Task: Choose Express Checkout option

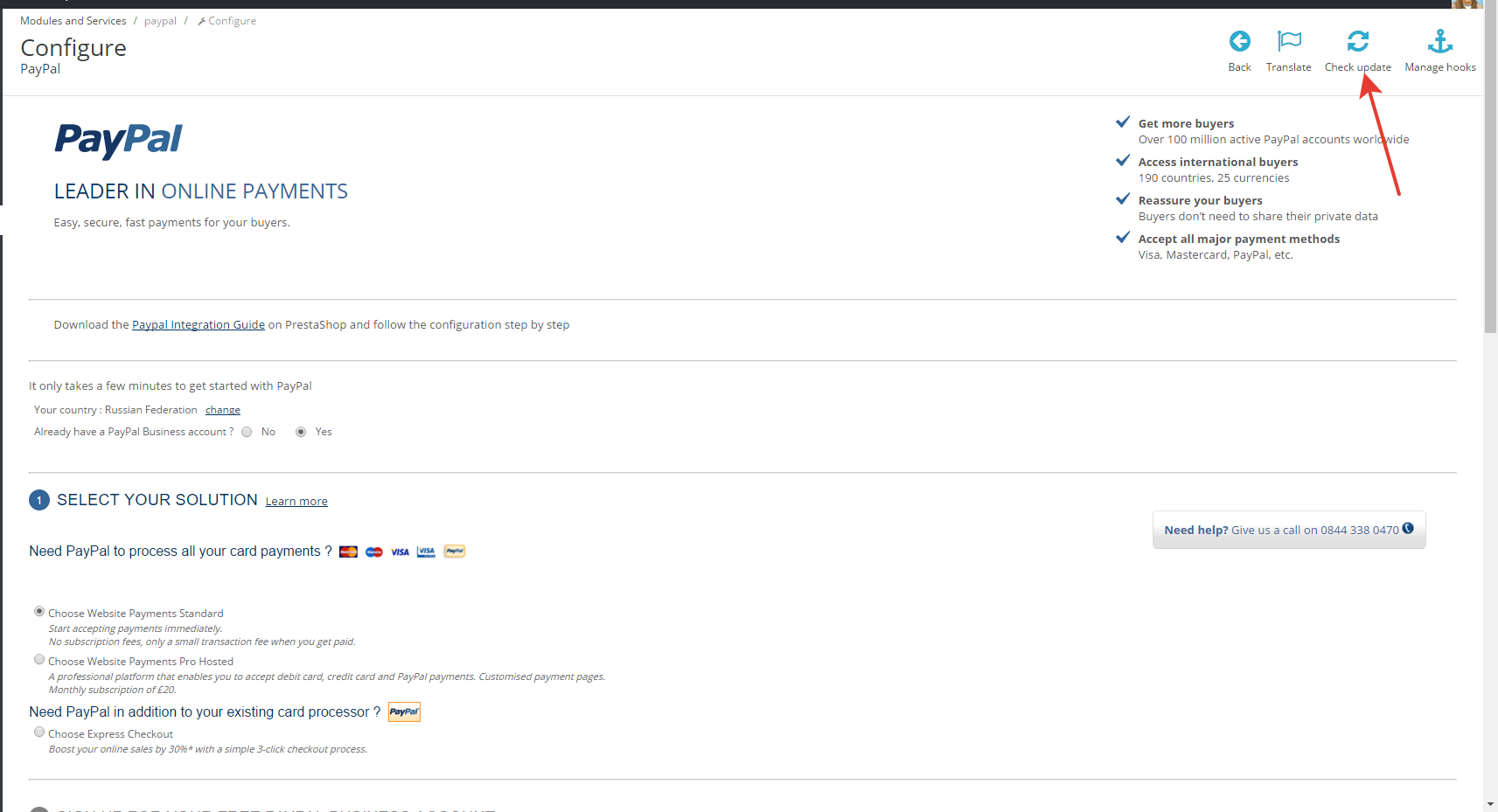Action: pyautogui.click(x=39, y=732)
